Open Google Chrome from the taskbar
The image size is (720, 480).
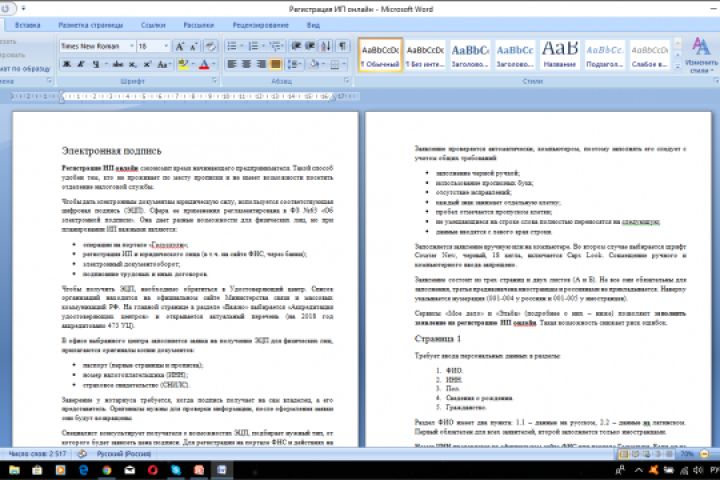[x=107, y=470]
